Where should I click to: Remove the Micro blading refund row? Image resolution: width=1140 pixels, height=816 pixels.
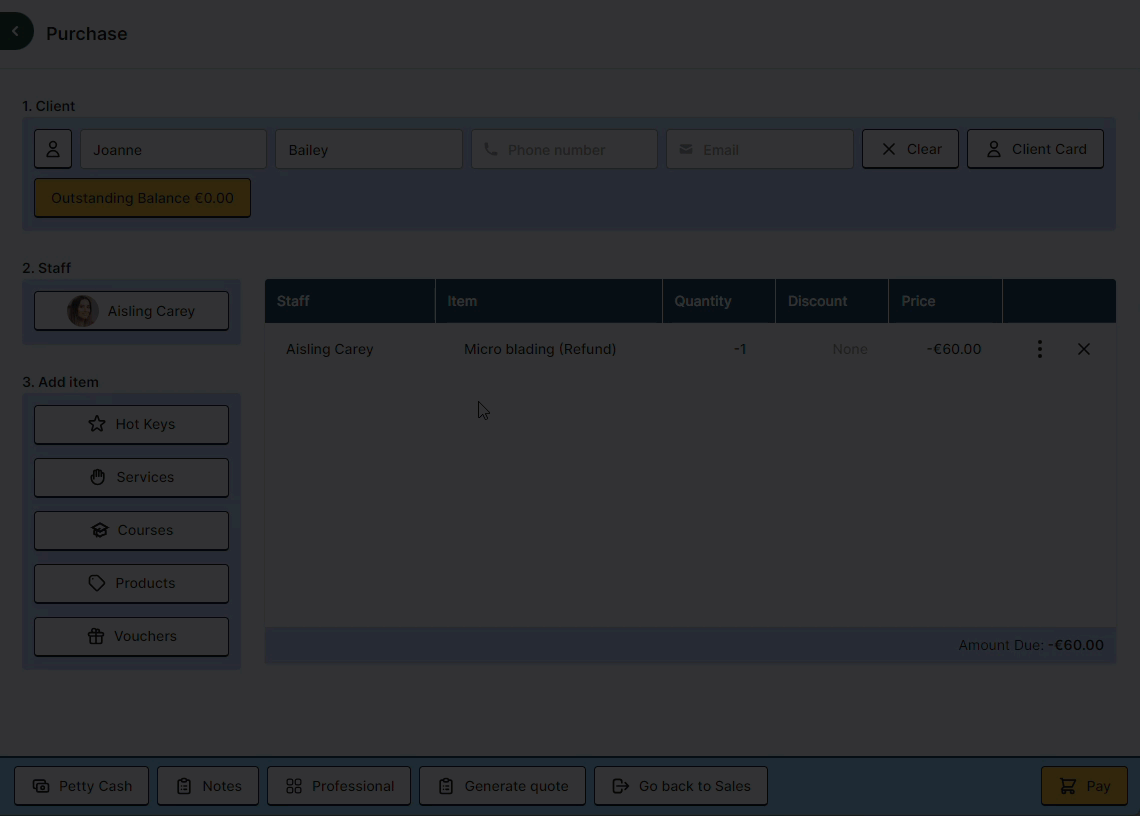coord(1083,349)
